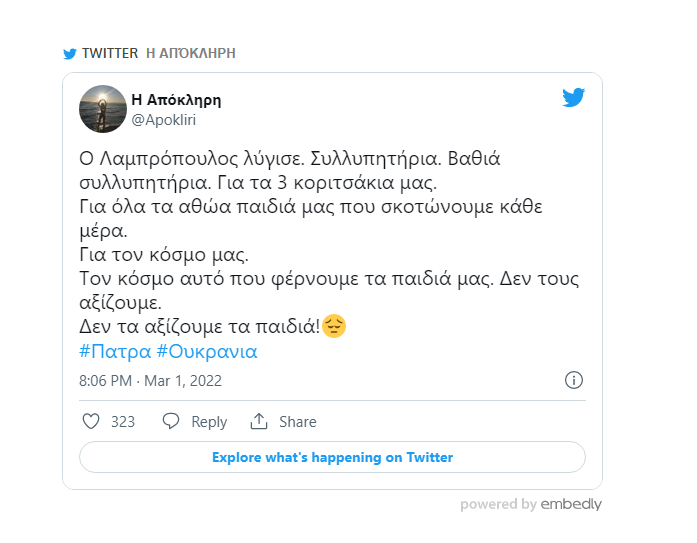Image resolution: width=697 pixels, height=543 pixels.
Task: Click the 323 likes count
Action: [123, 422]
